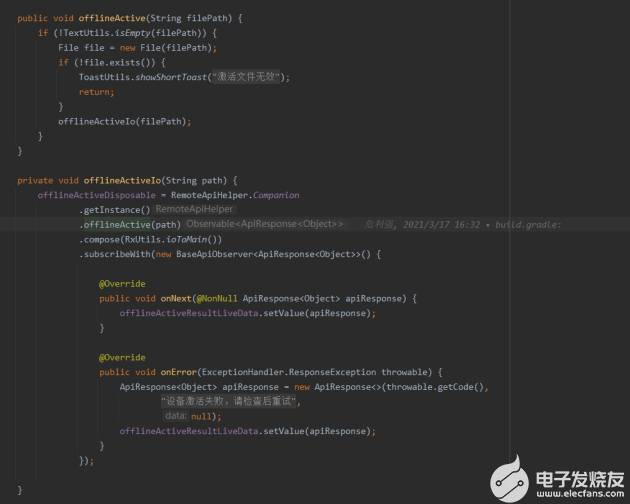Place cursor in the "设备激活失败" string
This screenshot has height=504, width=630.
[230, 401]
